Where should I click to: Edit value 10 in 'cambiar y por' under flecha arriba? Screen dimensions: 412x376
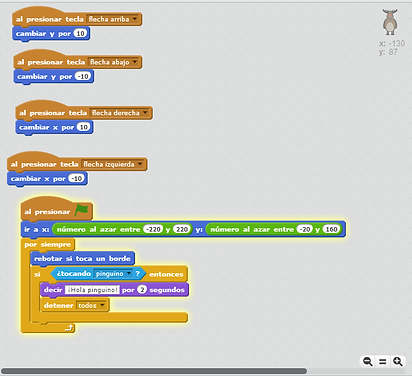[x=80, y=33]
